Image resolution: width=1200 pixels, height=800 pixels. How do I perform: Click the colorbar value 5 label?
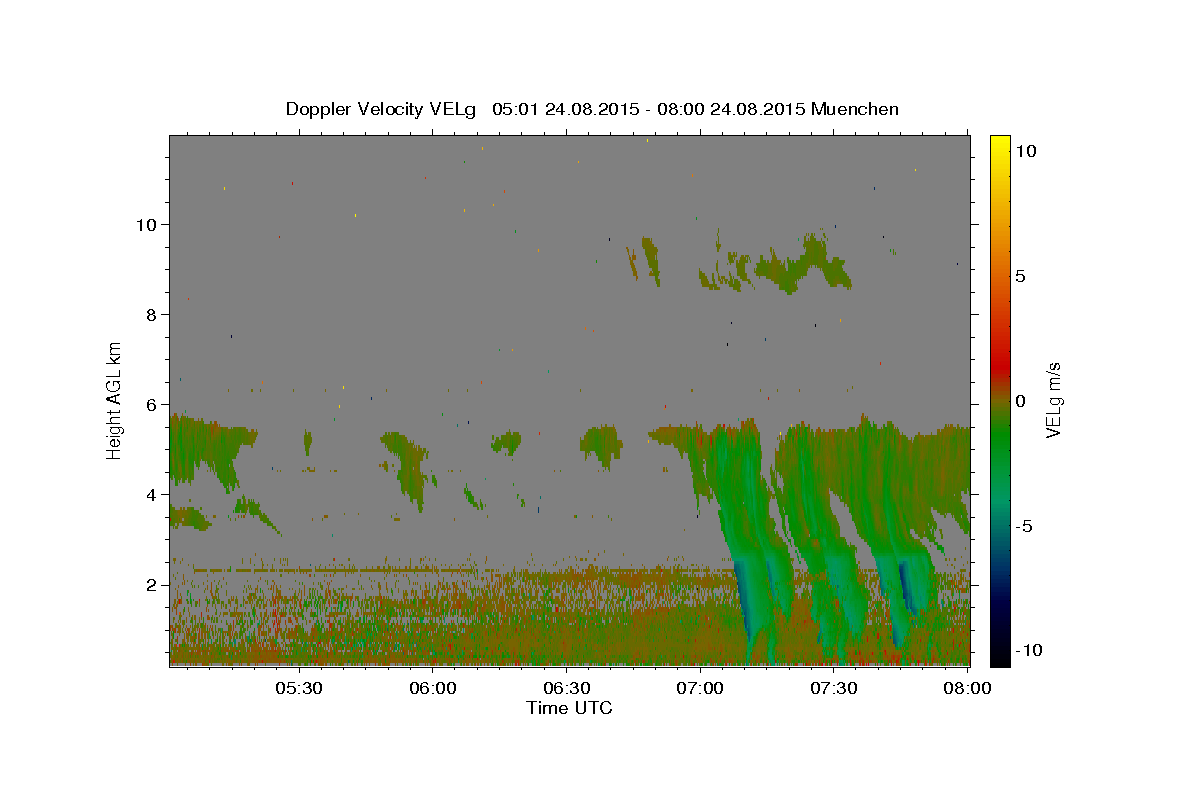pos(1020,276)
